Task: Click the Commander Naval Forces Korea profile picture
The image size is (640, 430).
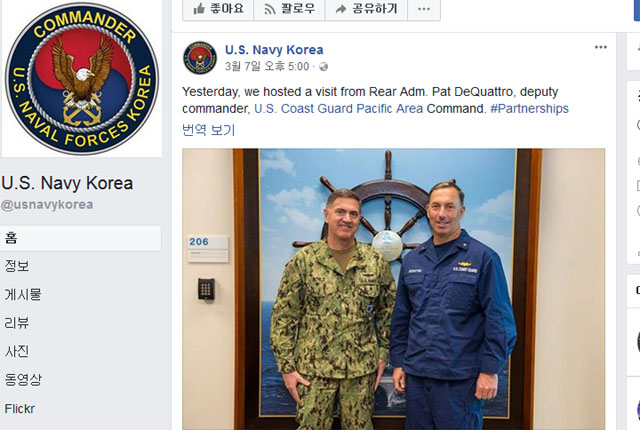Action: coord(82,78)
